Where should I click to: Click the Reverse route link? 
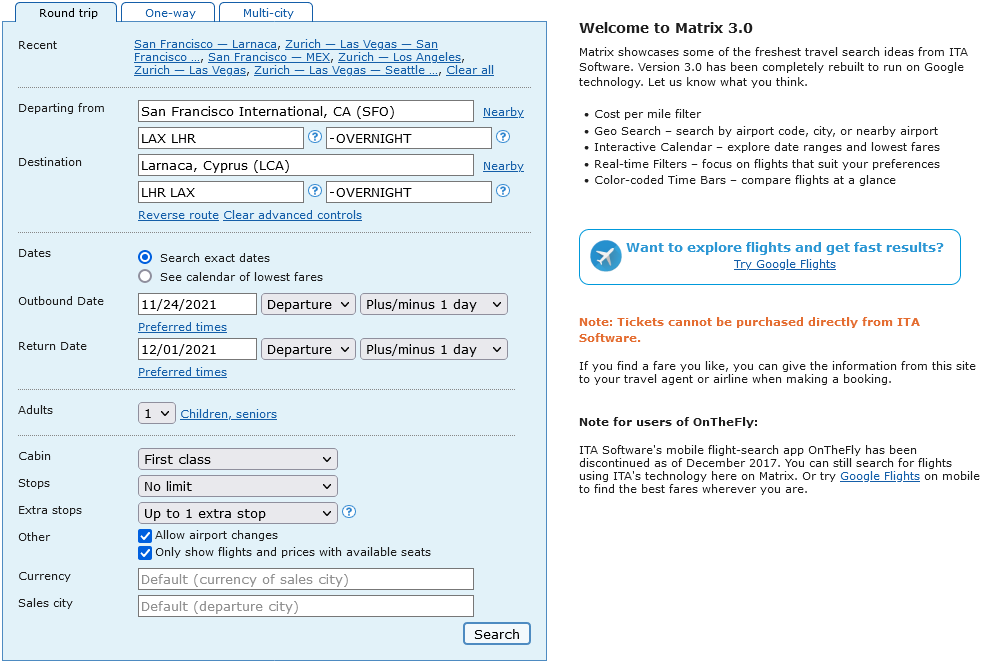click(178, 215)
